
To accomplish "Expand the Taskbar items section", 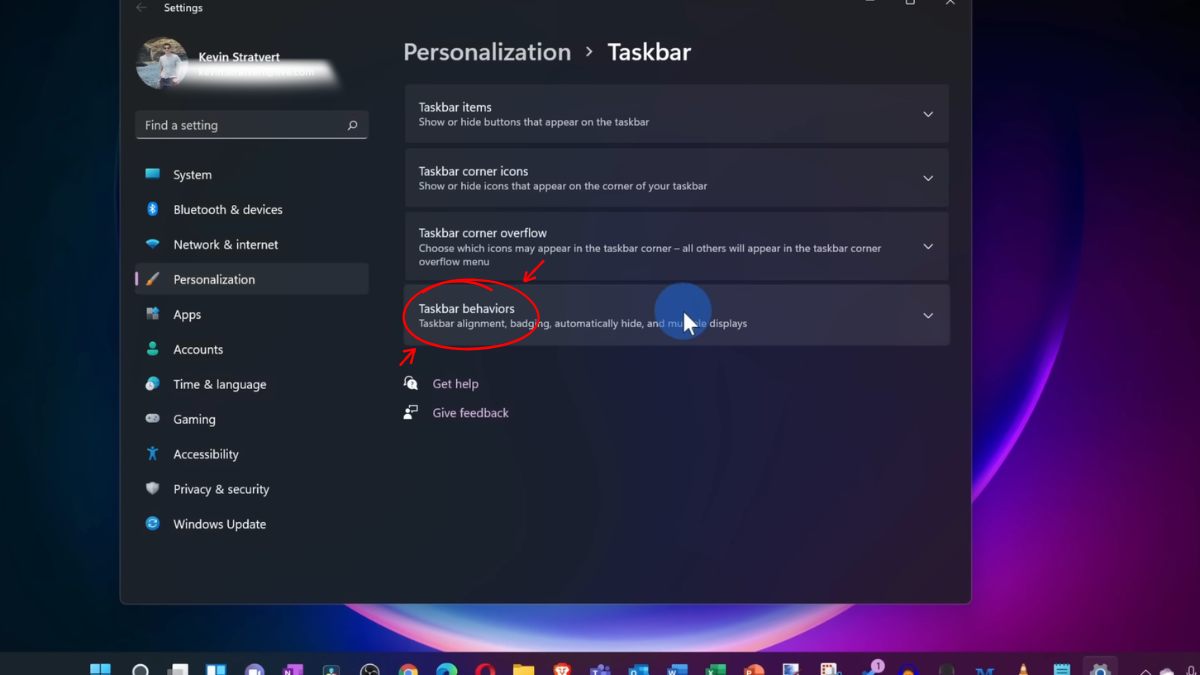I will (677, 114).
